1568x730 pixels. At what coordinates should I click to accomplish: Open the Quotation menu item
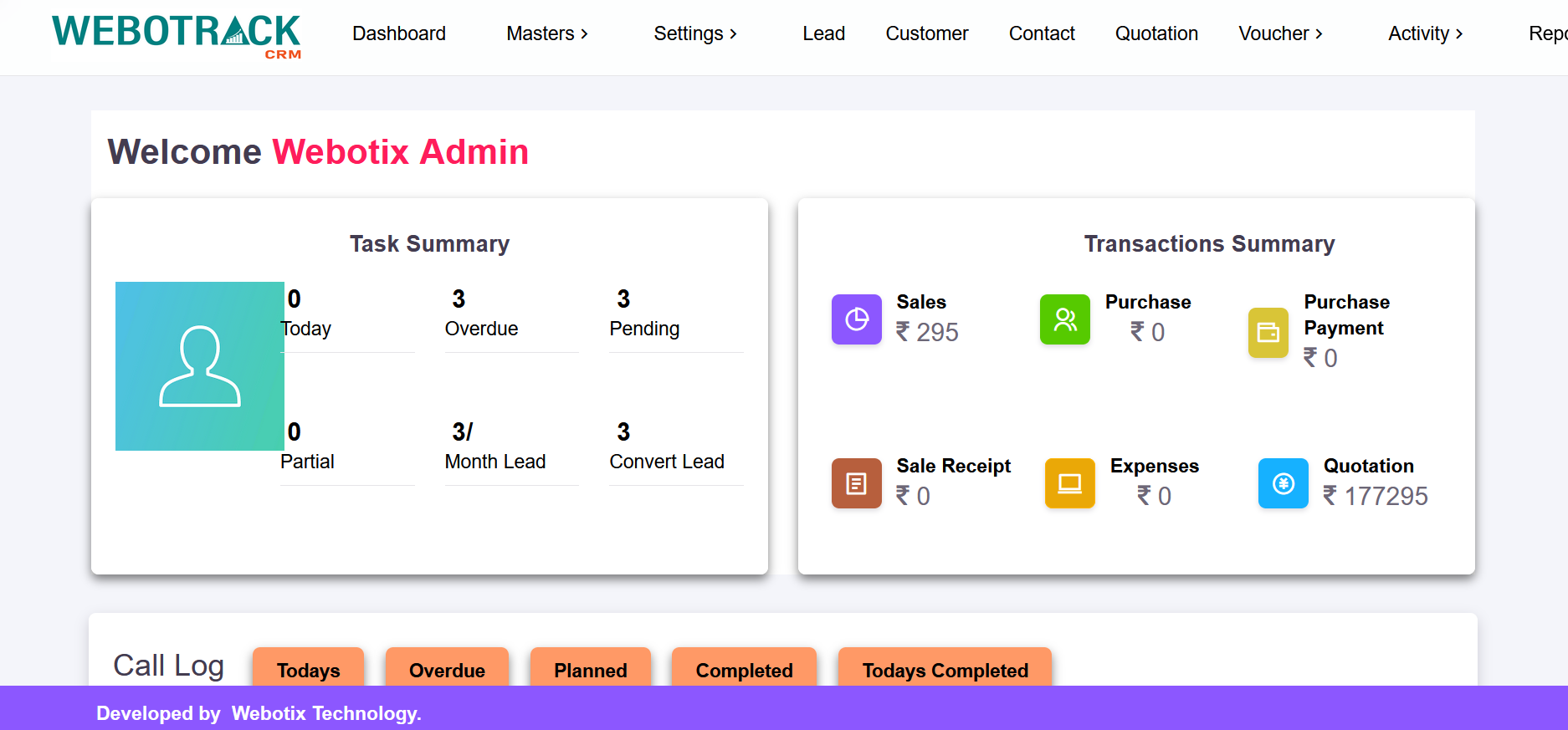point(1156,33)
